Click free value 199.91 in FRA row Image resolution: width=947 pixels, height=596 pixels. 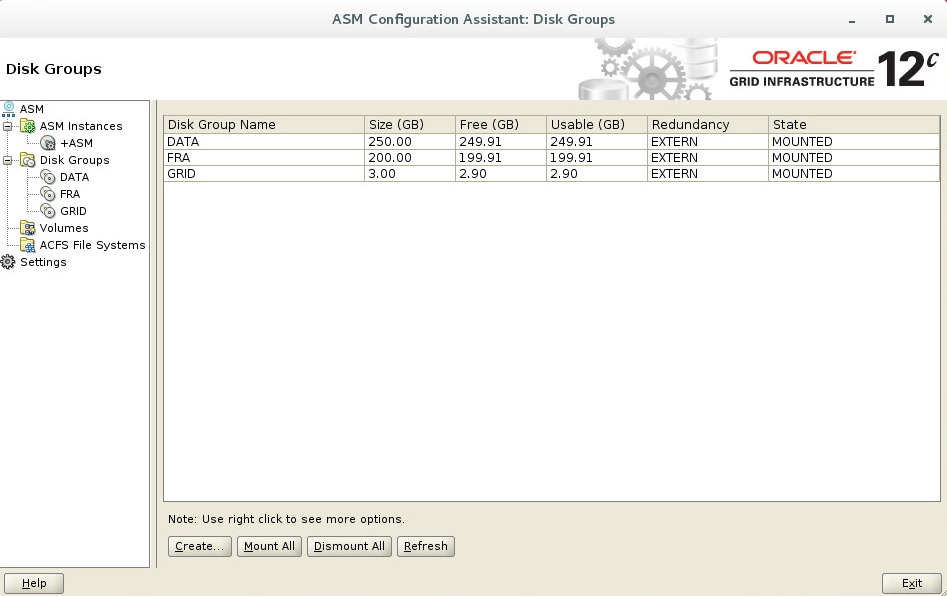point(480,158)
